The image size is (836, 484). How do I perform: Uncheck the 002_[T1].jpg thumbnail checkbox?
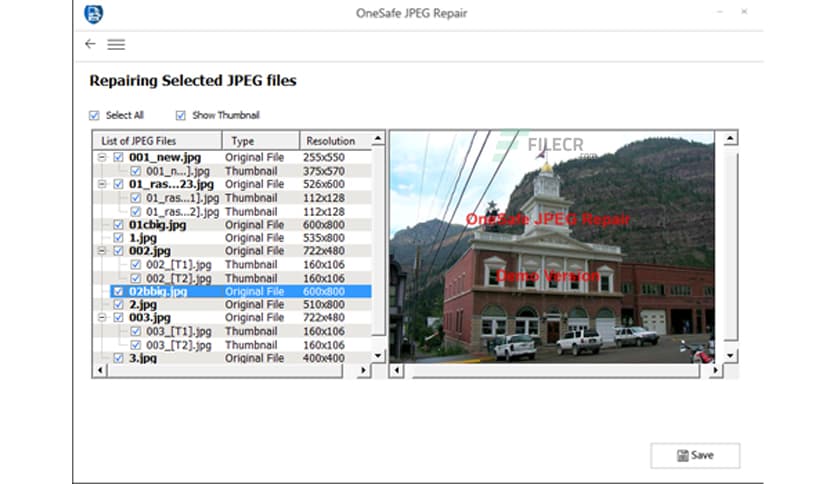pyautogui.click(x=135, y=264)
